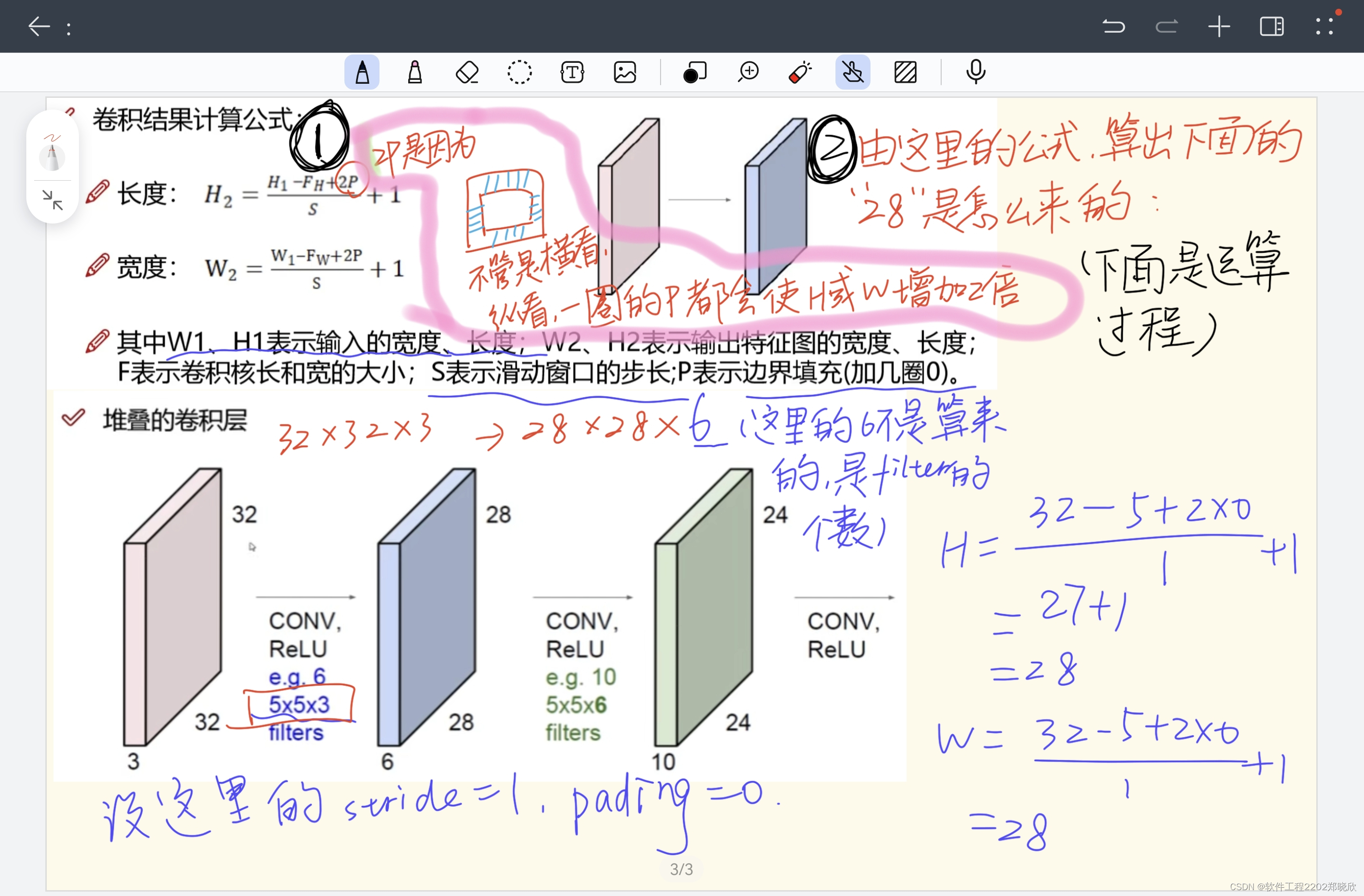Activate the Lasso selection tool
This screenshot has width=1364, height=896.
(519, 72)
